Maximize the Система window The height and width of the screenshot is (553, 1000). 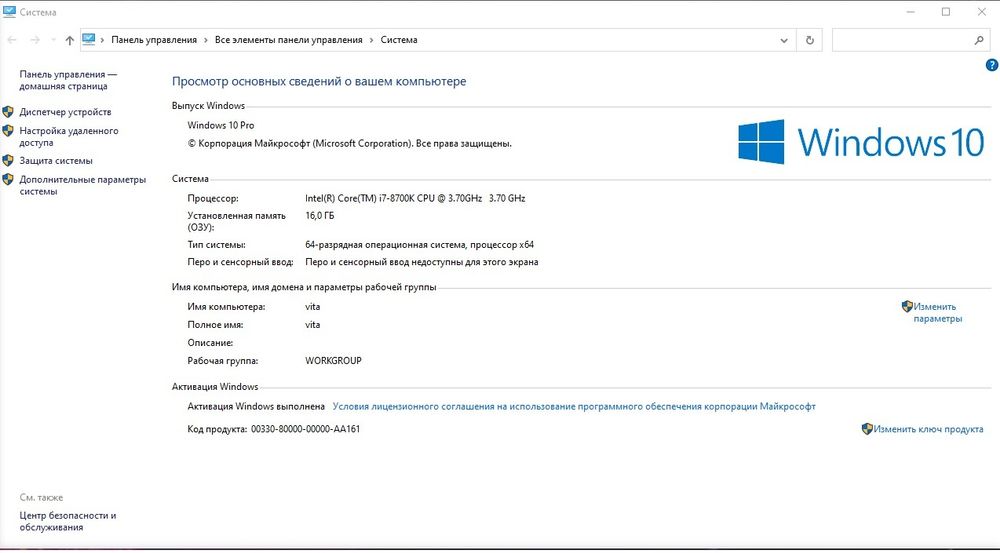(x=946, y=11)
